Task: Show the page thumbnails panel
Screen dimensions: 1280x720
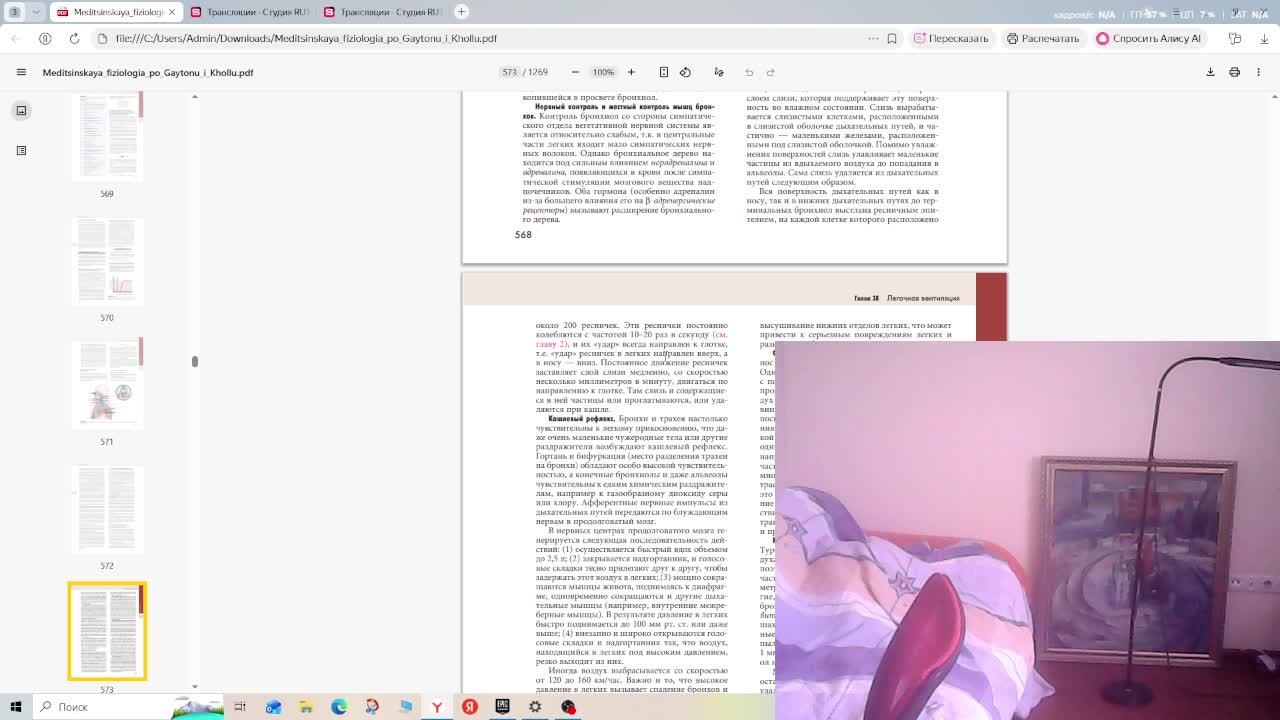Action: (x=21, y=111)
